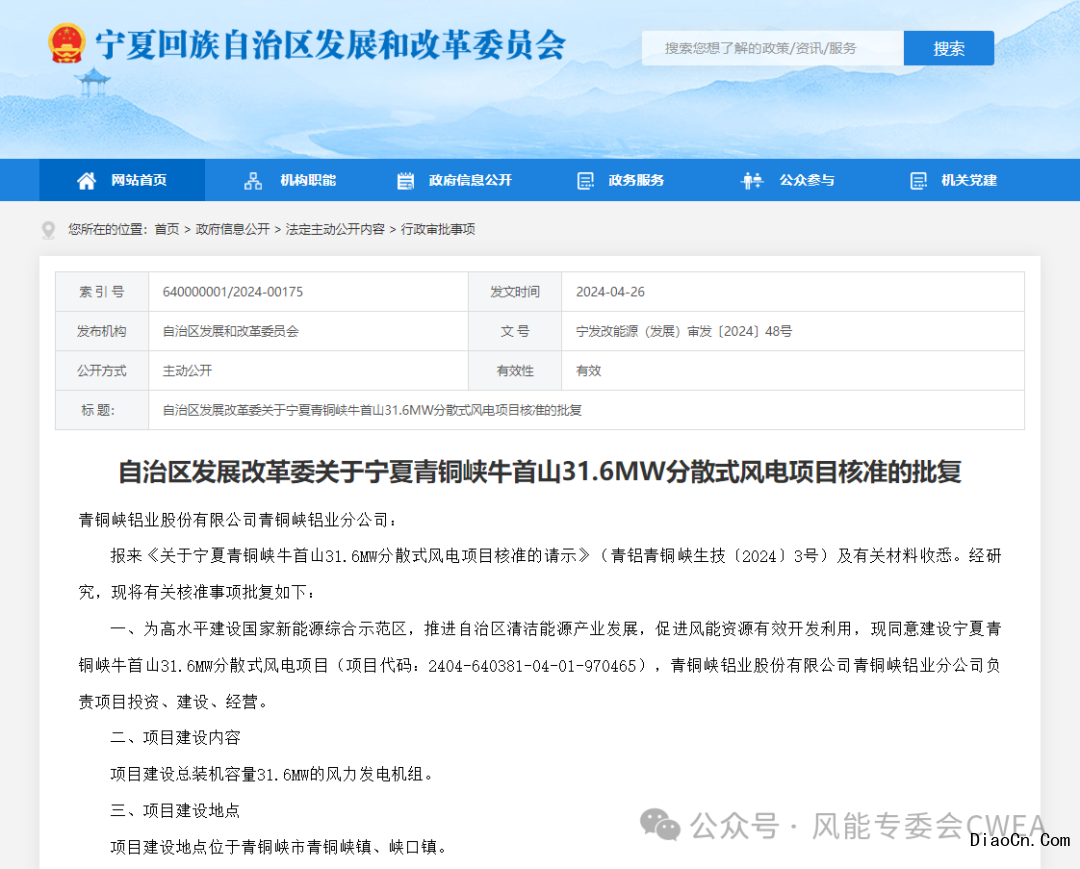Click the line mentioning 青铜峡镇、峡口镇

280,847
